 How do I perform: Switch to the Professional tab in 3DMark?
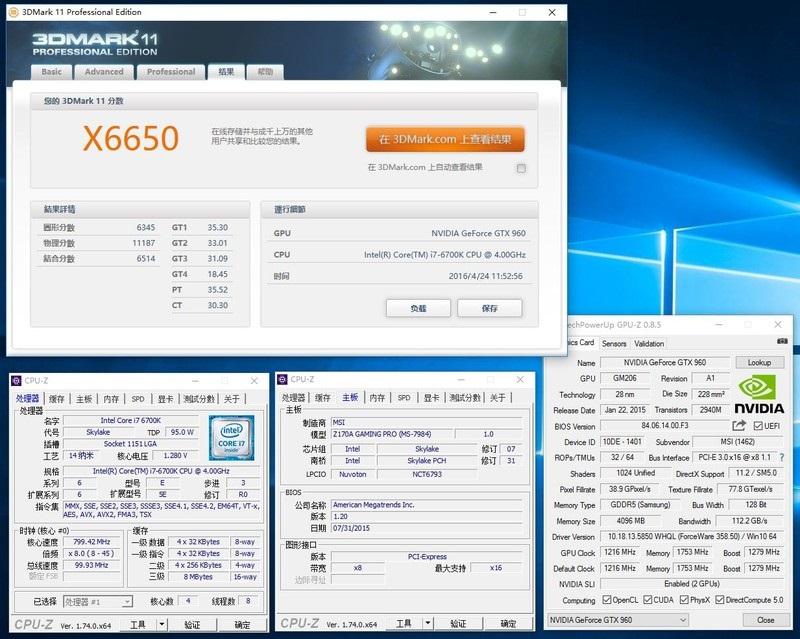(171, 72)
